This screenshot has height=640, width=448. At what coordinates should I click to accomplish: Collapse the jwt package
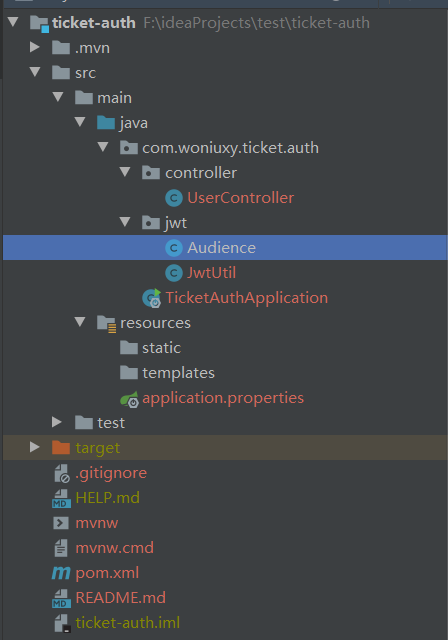[x=125, y=222]
